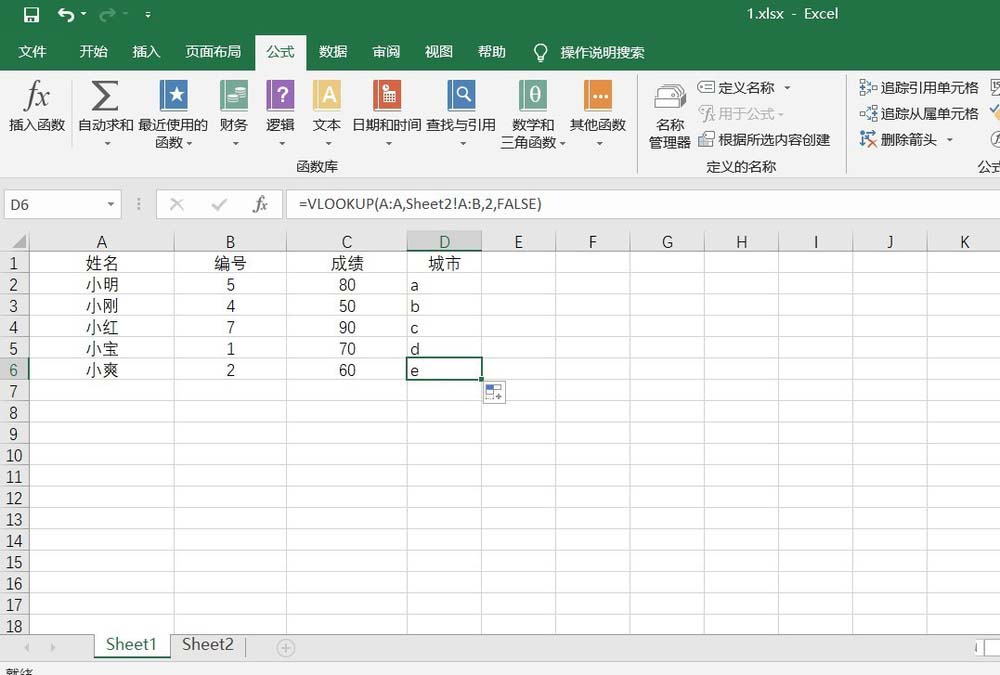Click the 操作说明搜索 lightbulb search box

[589, 52]
